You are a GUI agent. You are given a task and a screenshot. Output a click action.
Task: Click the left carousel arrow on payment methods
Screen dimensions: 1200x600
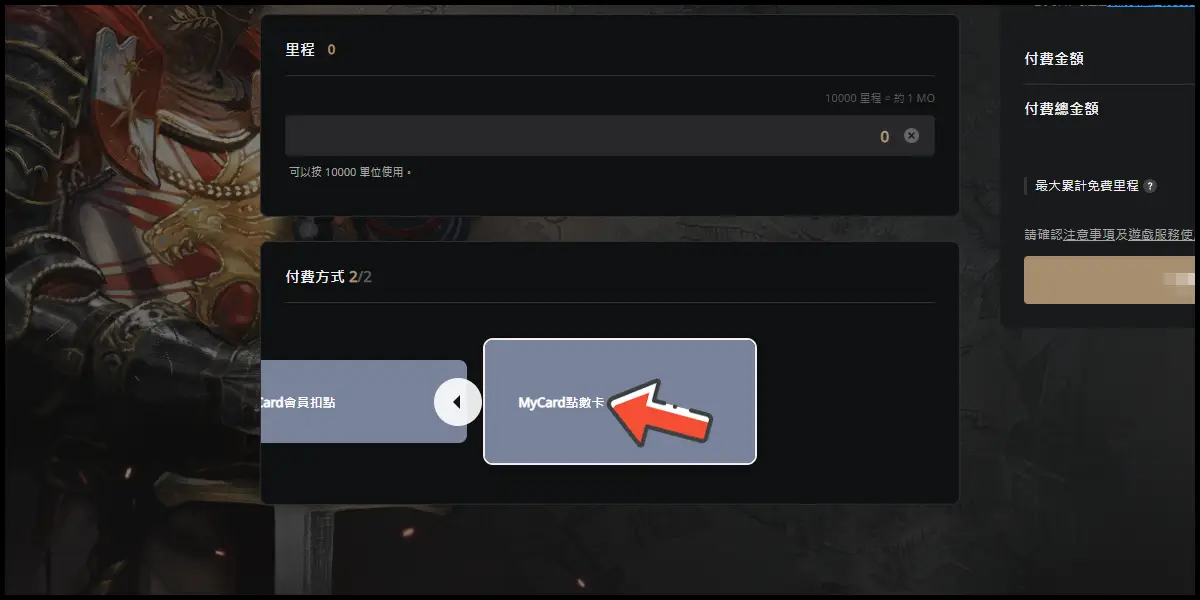pos(457,402)
